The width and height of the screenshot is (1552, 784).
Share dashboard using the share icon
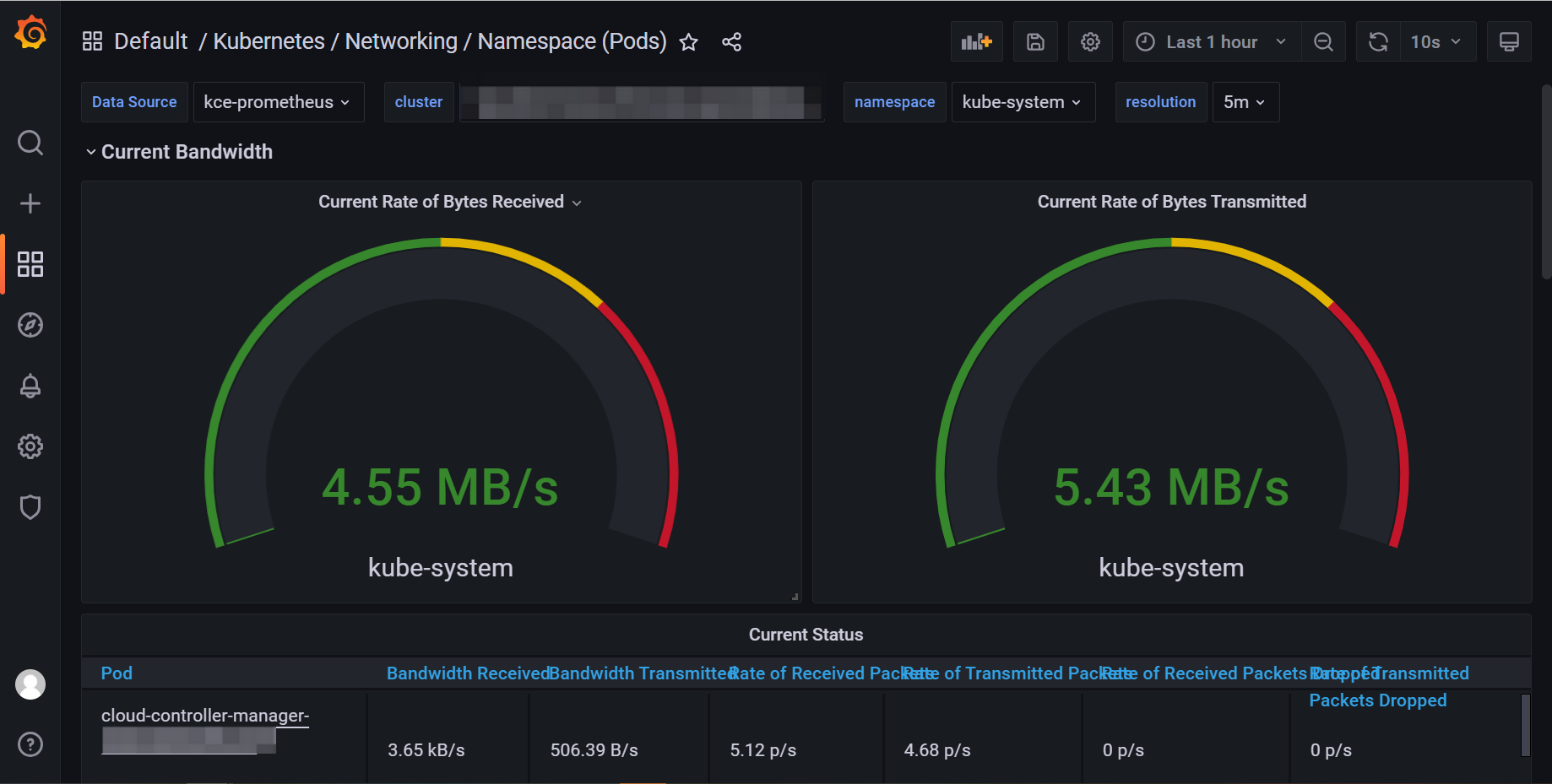731,42
